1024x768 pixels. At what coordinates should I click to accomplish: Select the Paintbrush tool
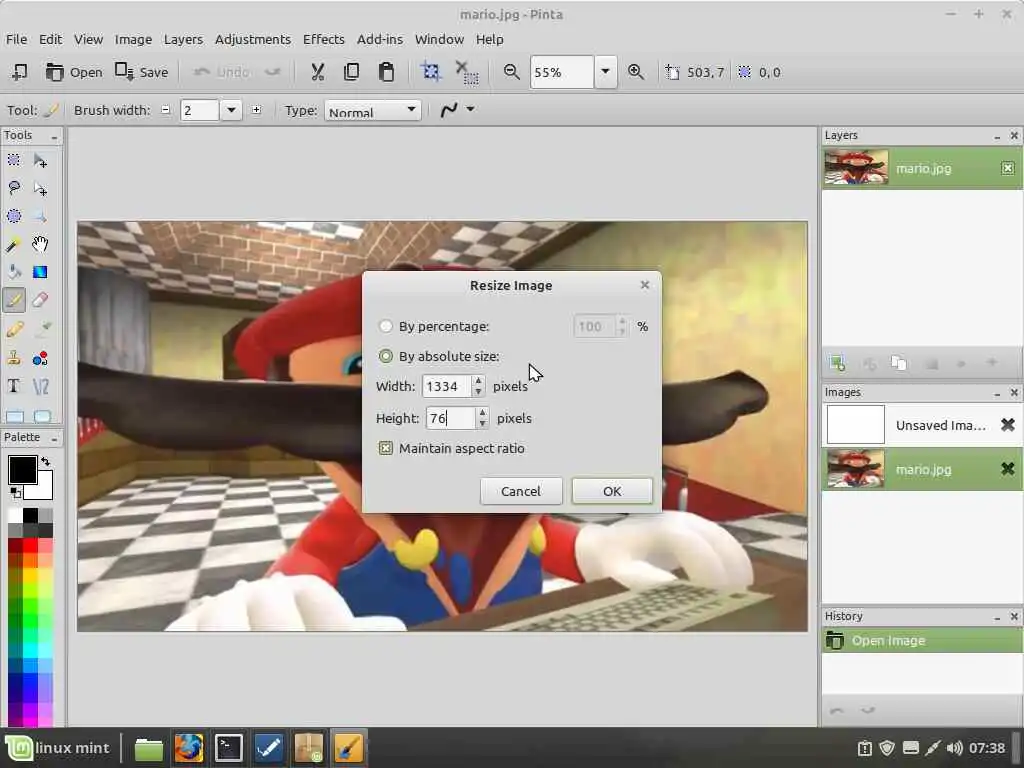point(14,300)
